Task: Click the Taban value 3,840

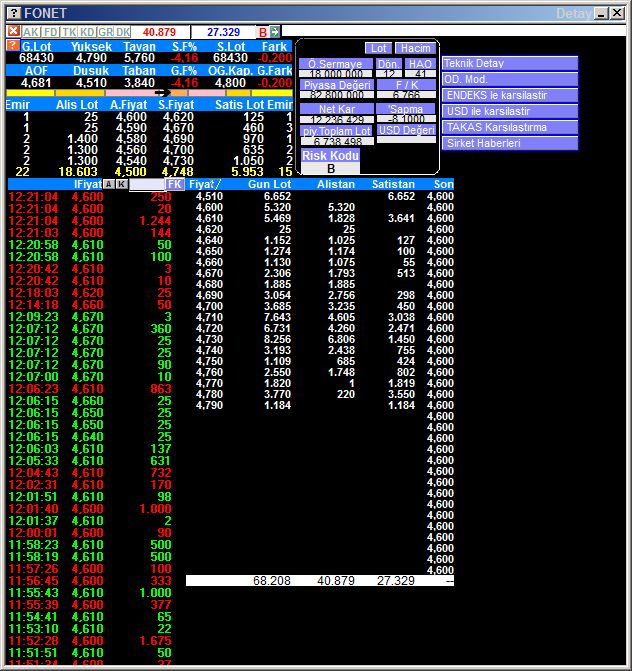Action: coord(139,83)
